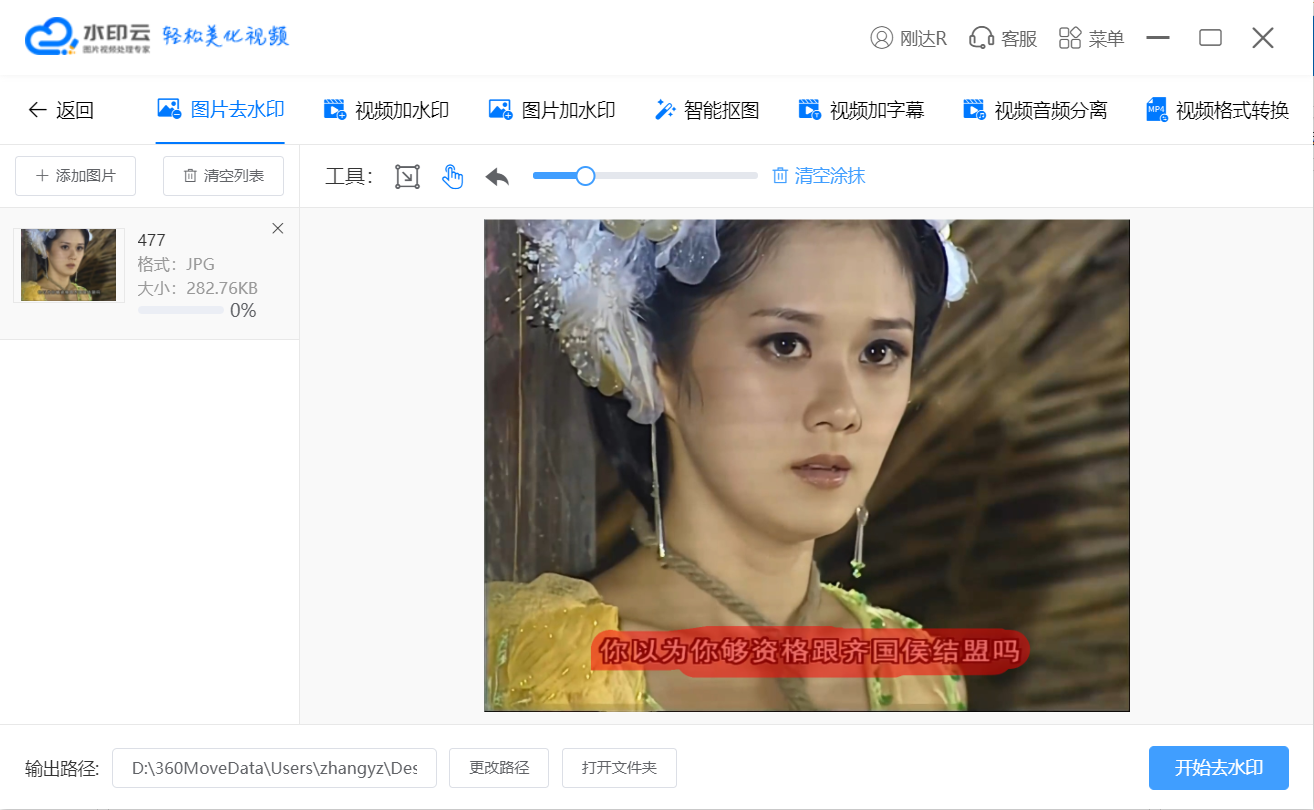The image size is (1314, 810).
Task: Click the 大小: 282.76KB text
Action: (x=197, y=288)
